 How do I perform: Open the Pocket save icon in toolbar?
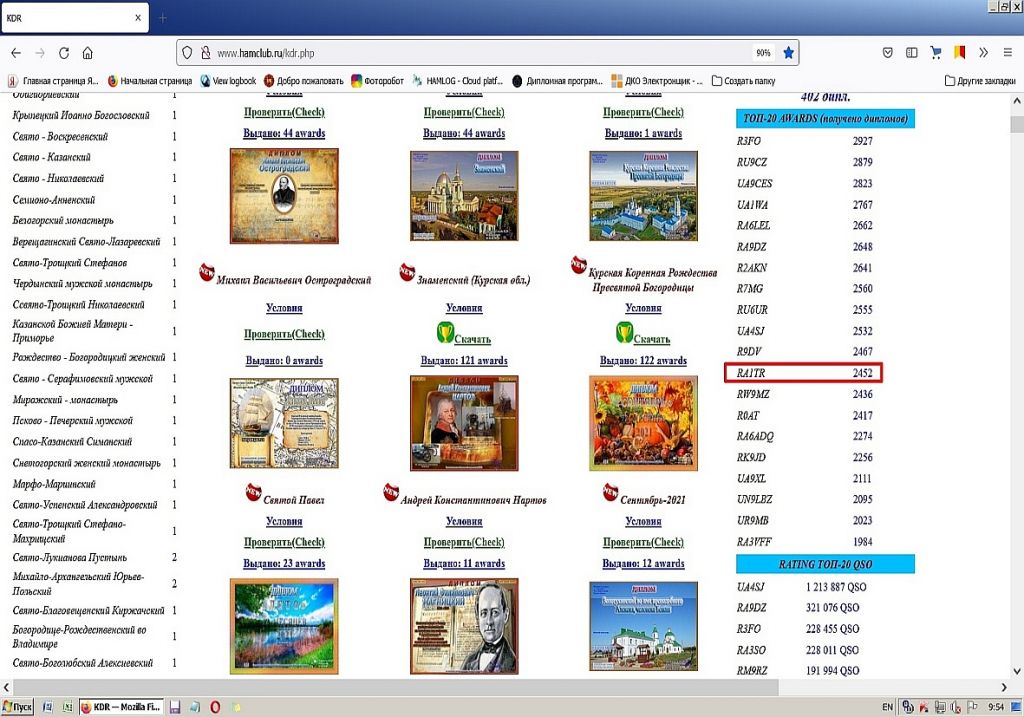887,53
